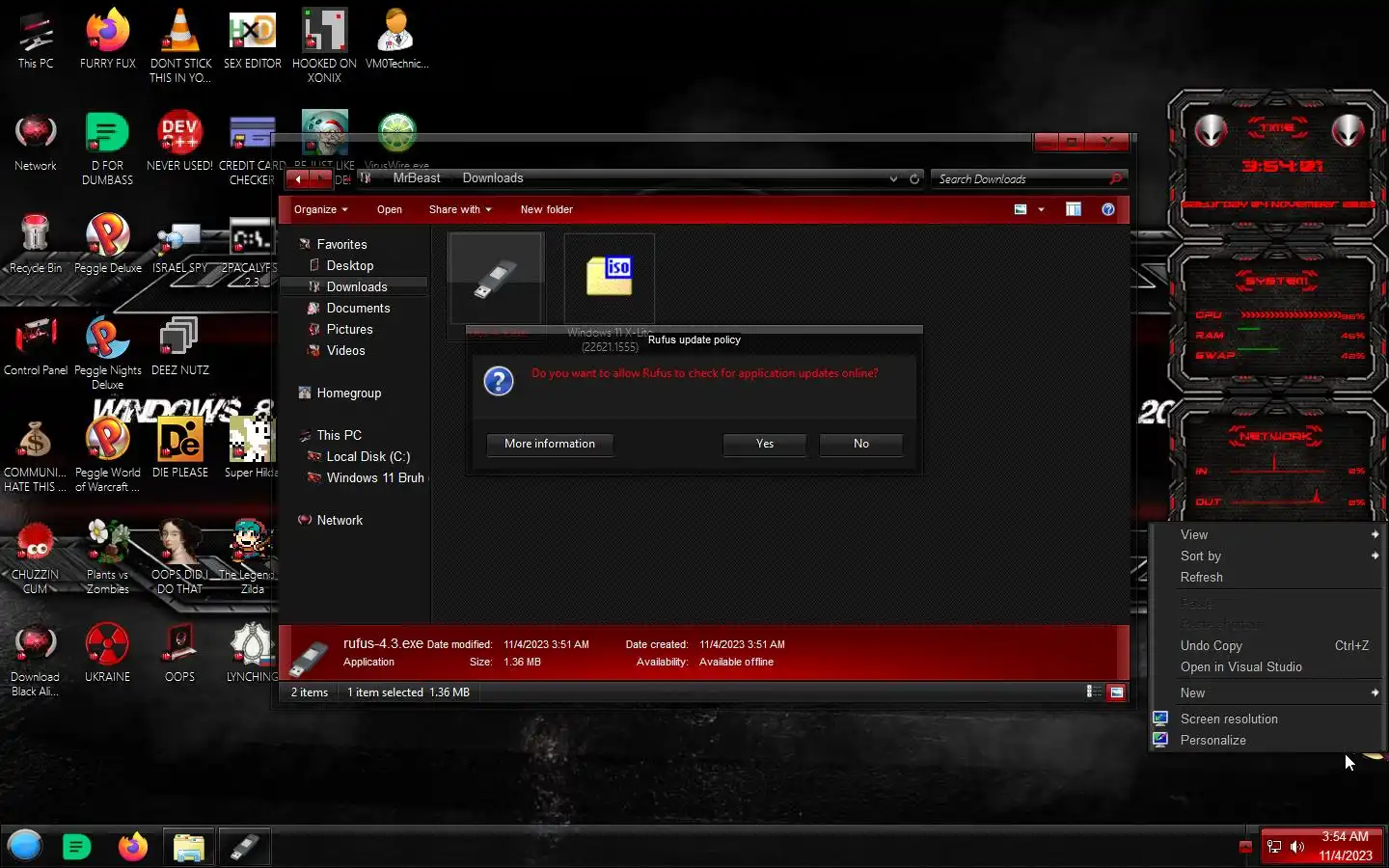Open the address bar history dropdown
Screen dimensions: 1389x868
893,178
